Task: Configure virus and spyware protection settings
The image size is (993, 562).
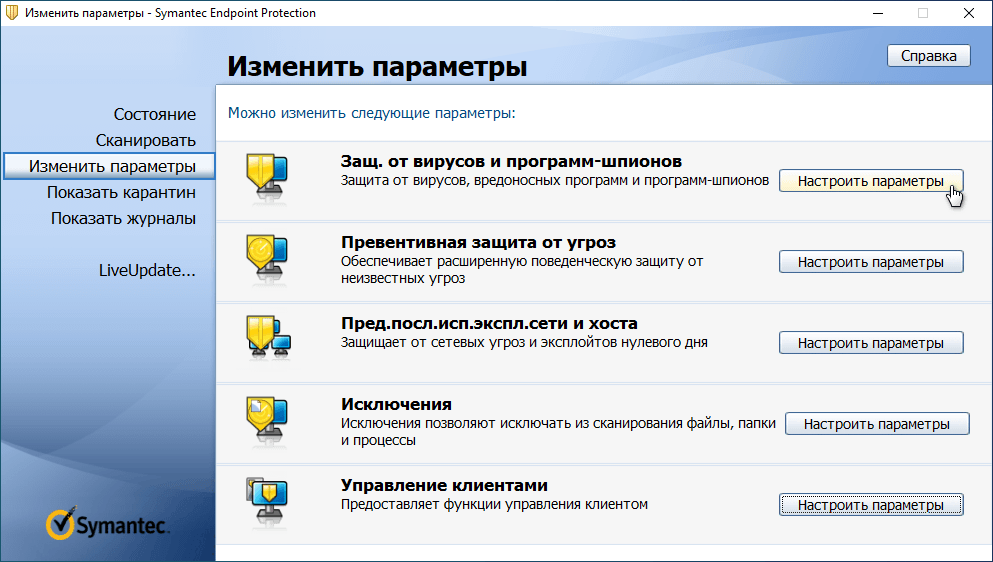Action: pyautogui.click(x=871, y=181)
